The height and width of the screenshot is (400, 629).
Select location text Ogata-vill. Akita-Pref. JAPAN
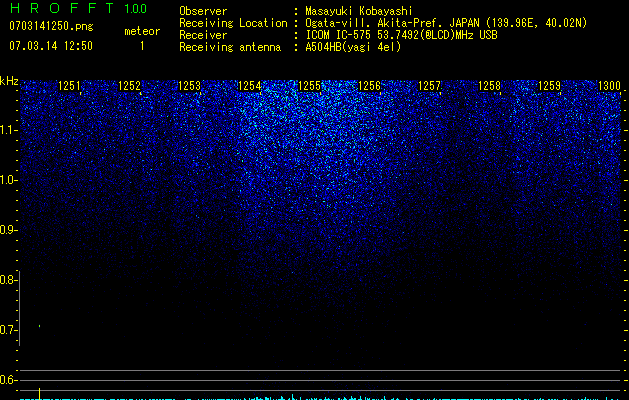[392, 23]
